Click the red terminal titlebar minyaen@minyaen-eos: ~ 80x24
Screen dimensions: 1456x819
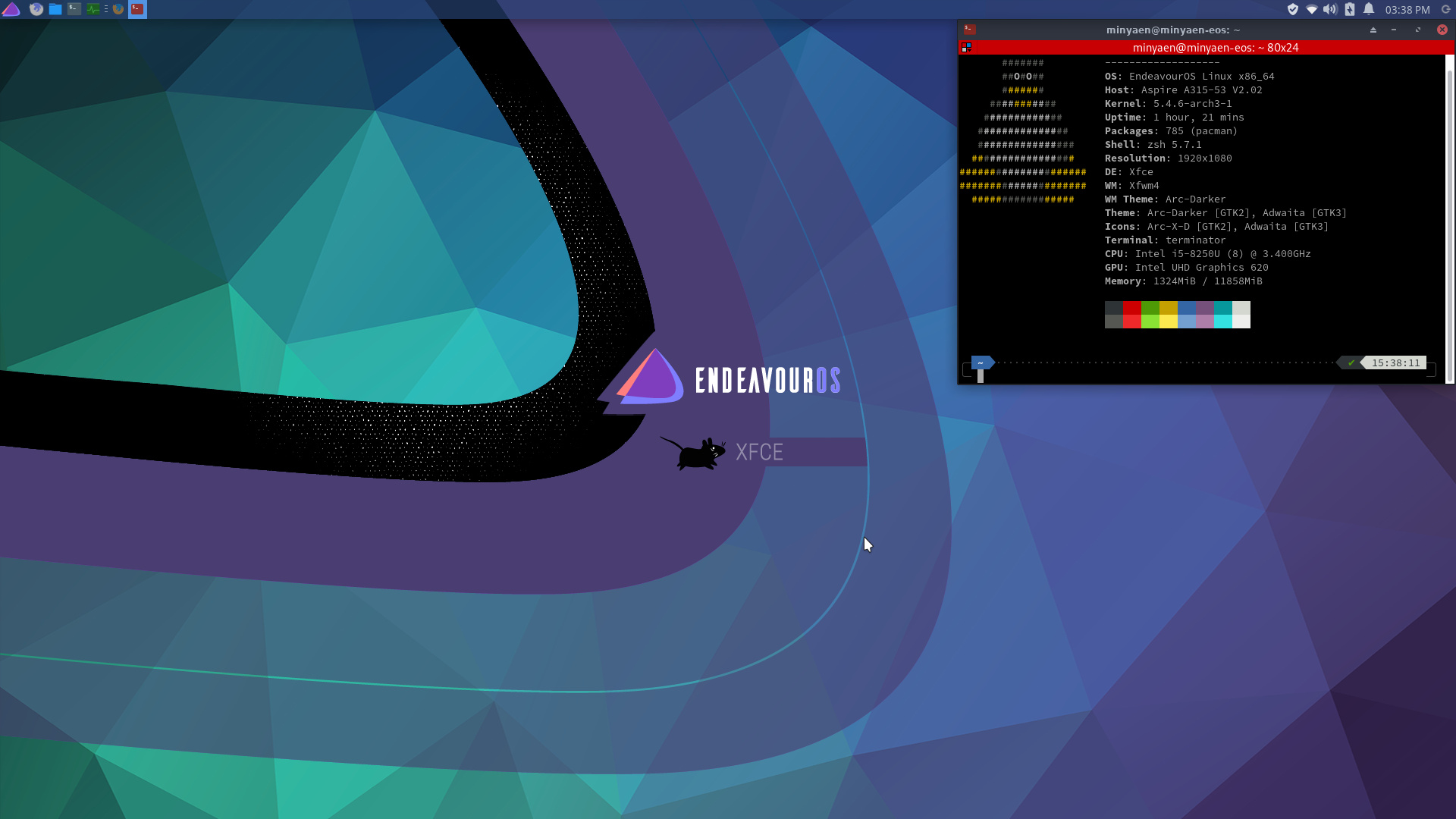(x=1215, y=47)
